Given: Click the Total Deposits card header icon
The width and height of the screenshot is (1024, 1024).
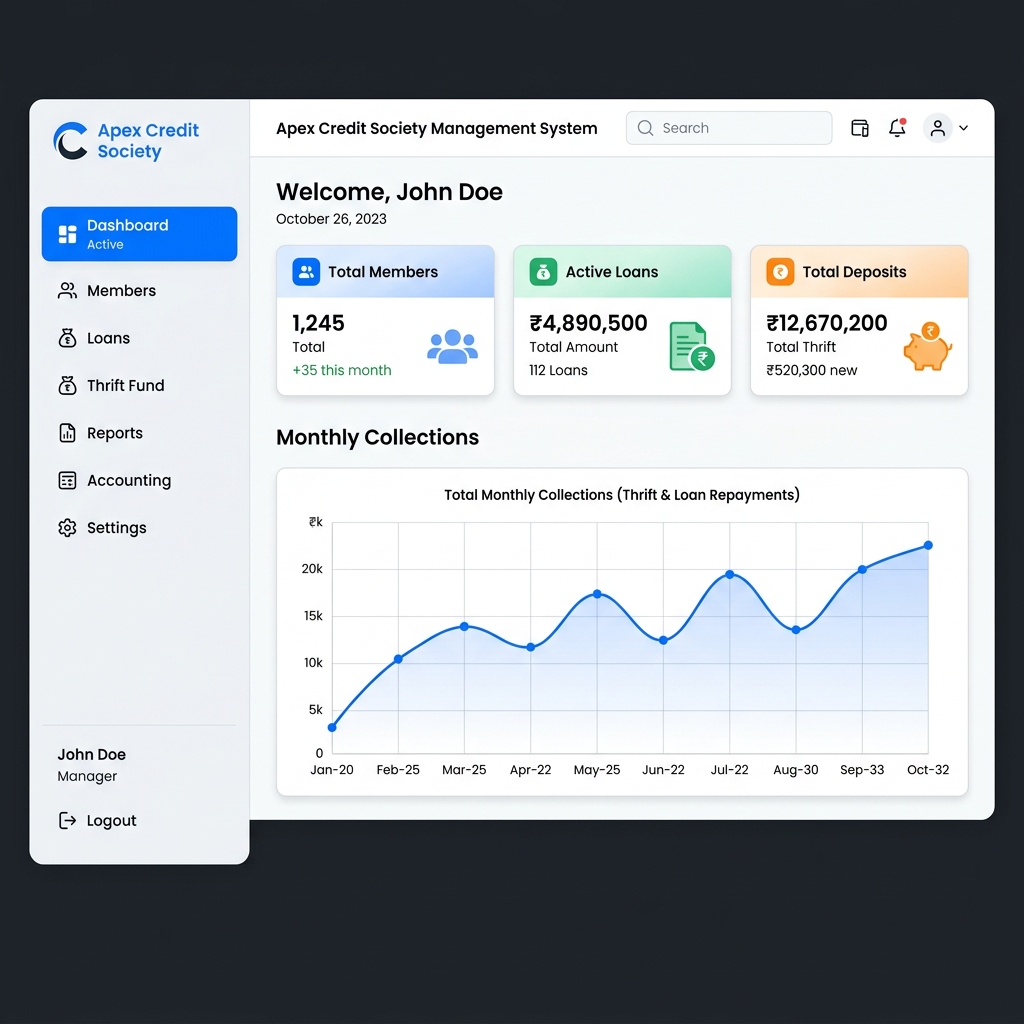Looking at the screenshot, I should 780,272.
